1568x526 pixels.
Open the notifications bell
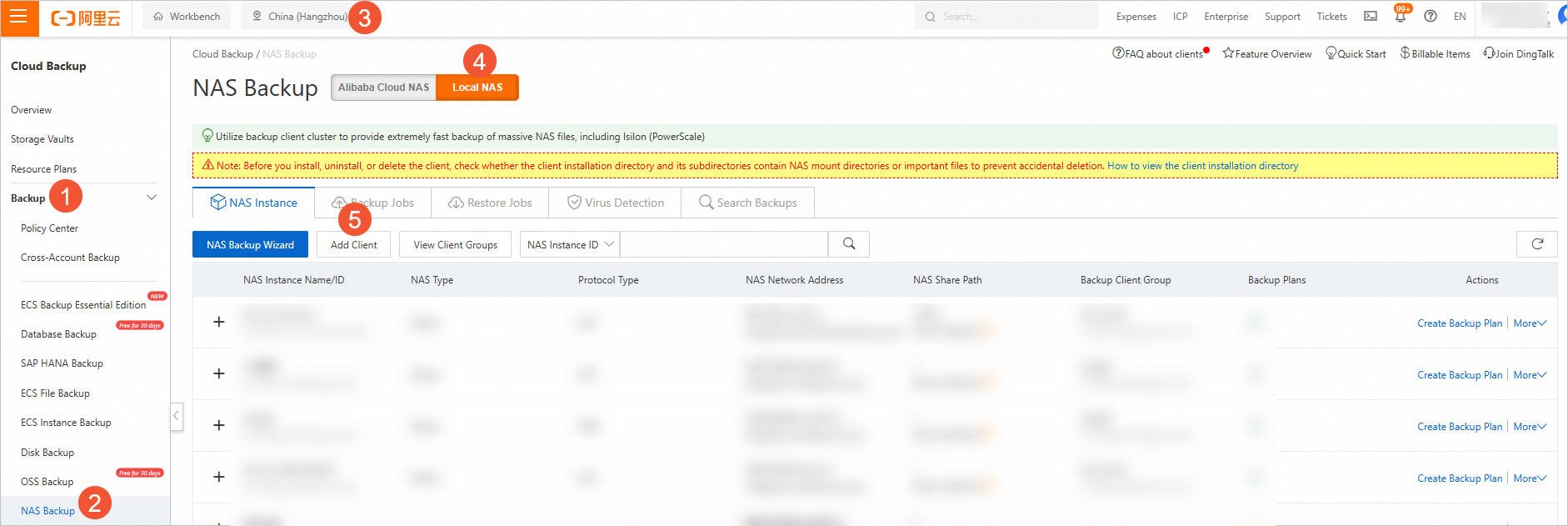1400,17
